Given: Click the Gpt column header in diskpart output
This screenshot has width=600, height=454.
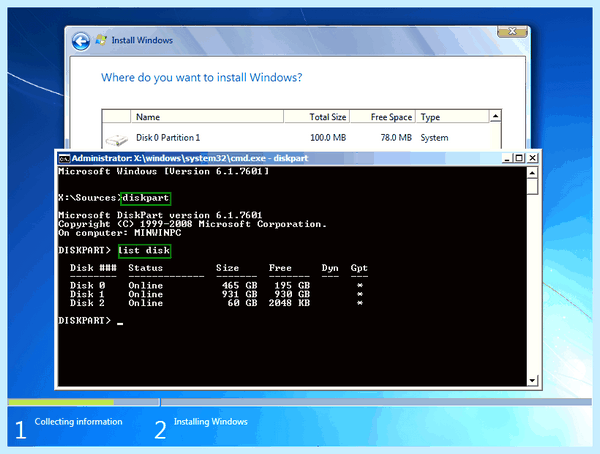Looking at the screenshot, I should [359, 268].
